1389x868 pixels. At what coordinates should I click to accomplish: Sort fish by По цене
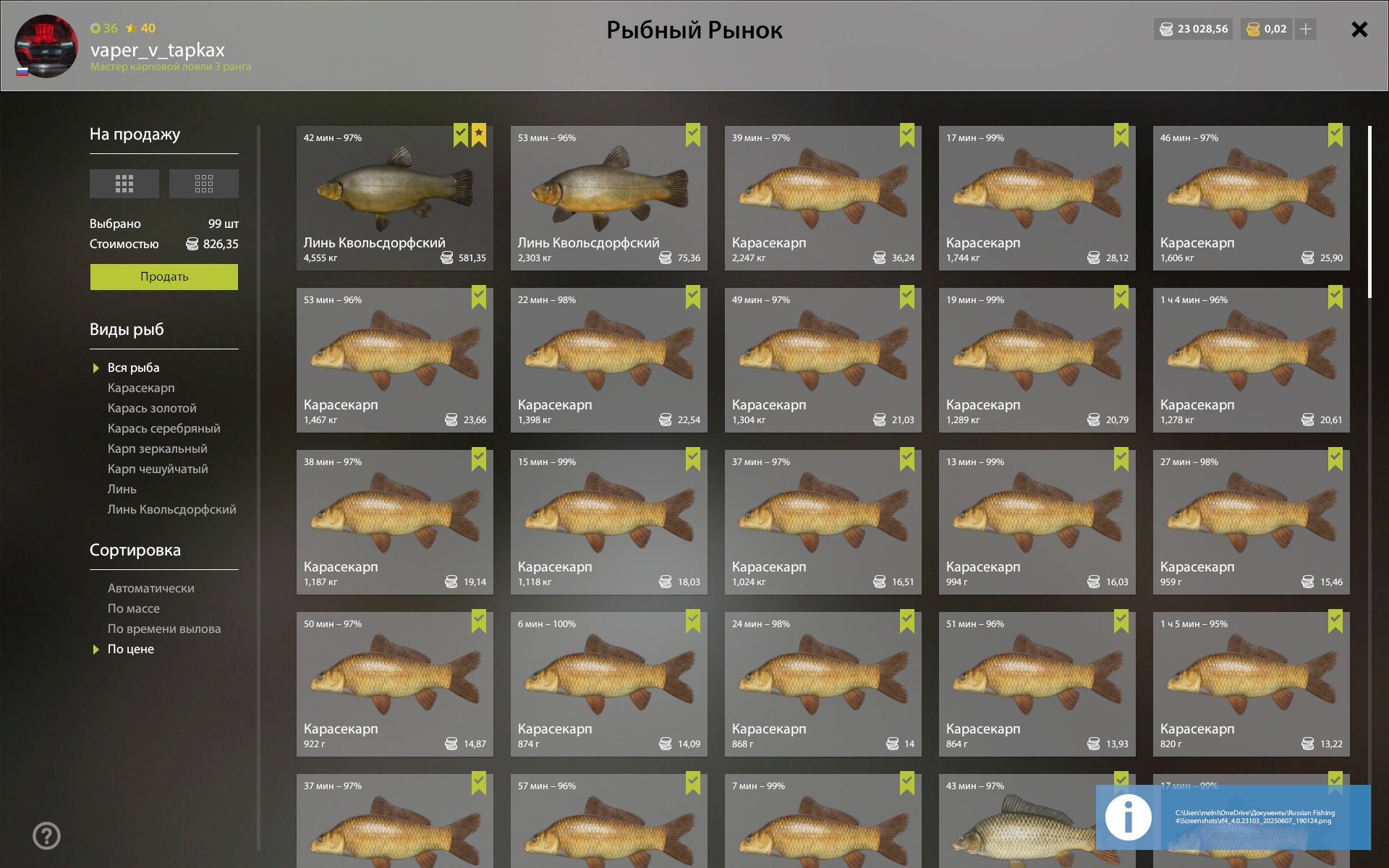point(131,649)
